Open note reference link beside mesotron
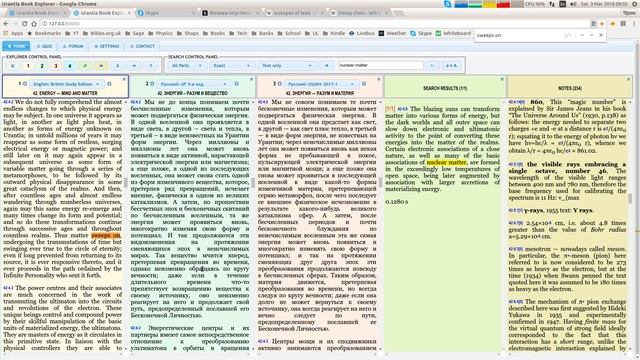The width and height of the screenshot is (640, 360). click(516, 249)
